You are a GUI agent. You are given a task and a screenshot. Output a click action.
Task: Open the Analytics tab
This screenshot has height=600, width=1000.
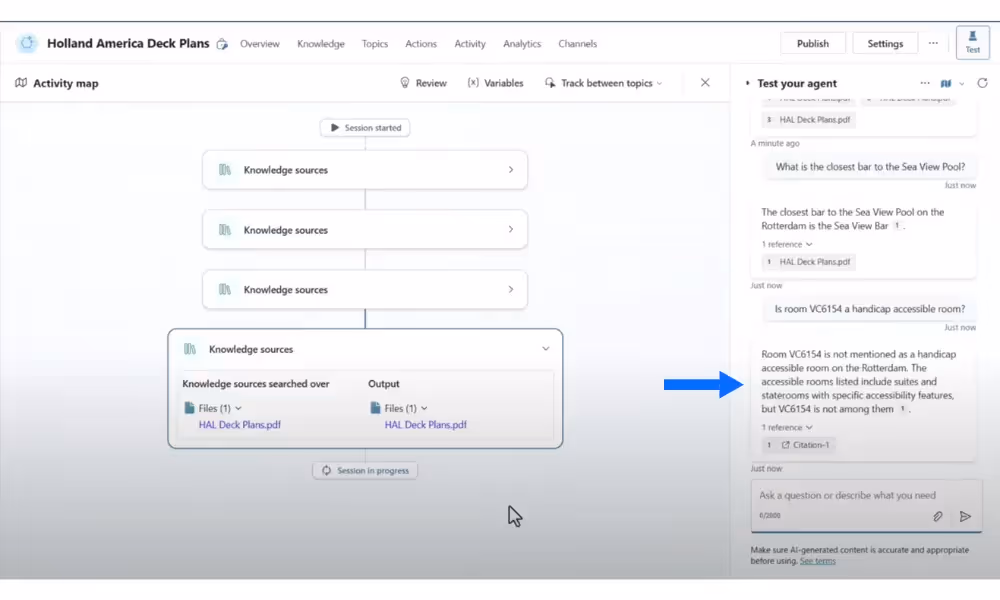(522, 43)
